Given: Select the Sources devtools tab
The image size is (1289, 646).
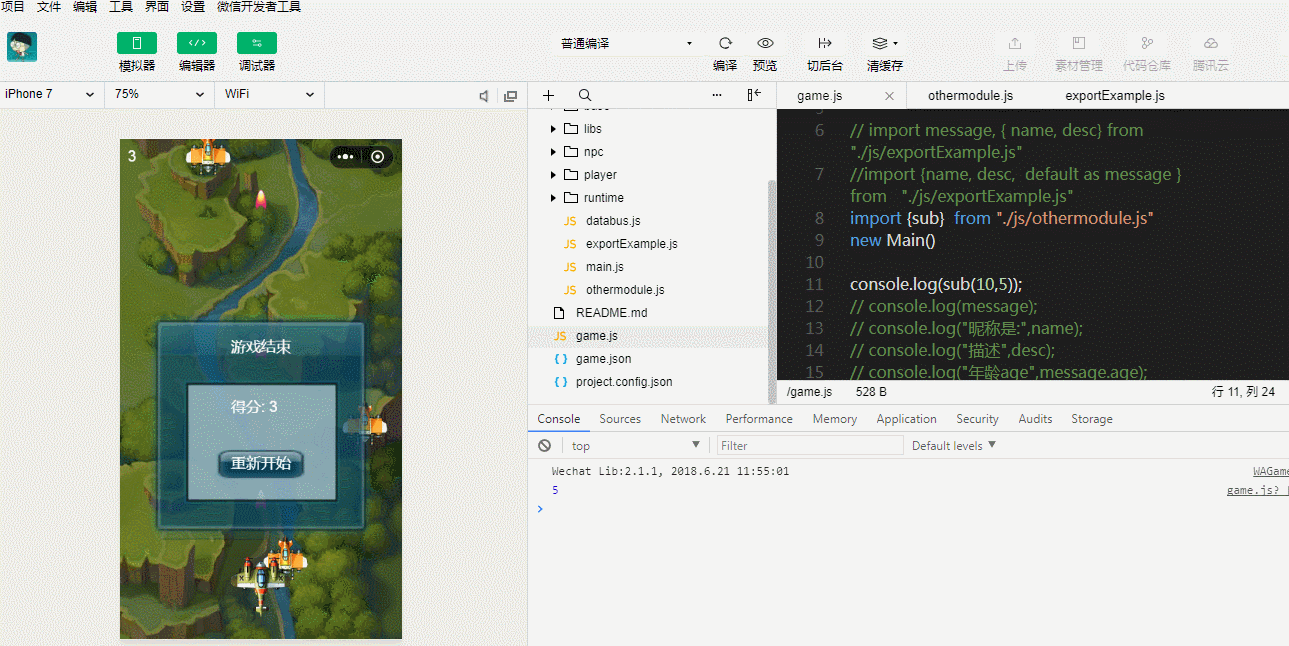Looking at the screenshot, I should pos(620,419).
